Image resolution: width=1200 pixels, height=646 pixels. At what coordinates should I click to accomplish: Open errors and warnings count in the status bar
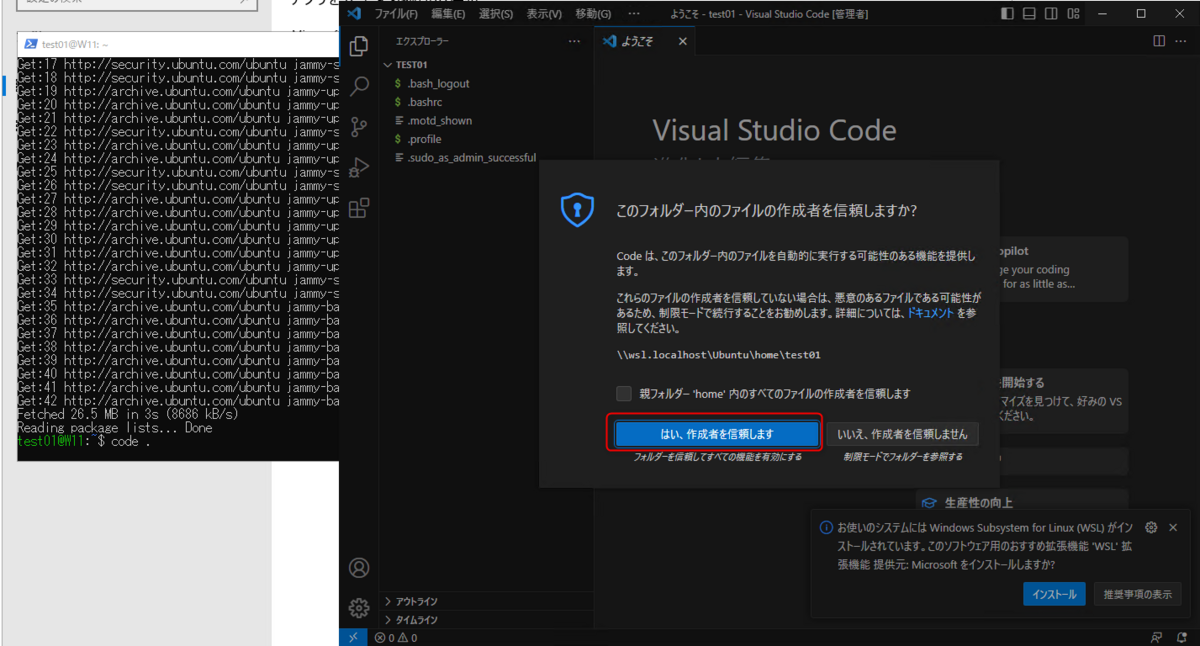click(x=396, y=637)
